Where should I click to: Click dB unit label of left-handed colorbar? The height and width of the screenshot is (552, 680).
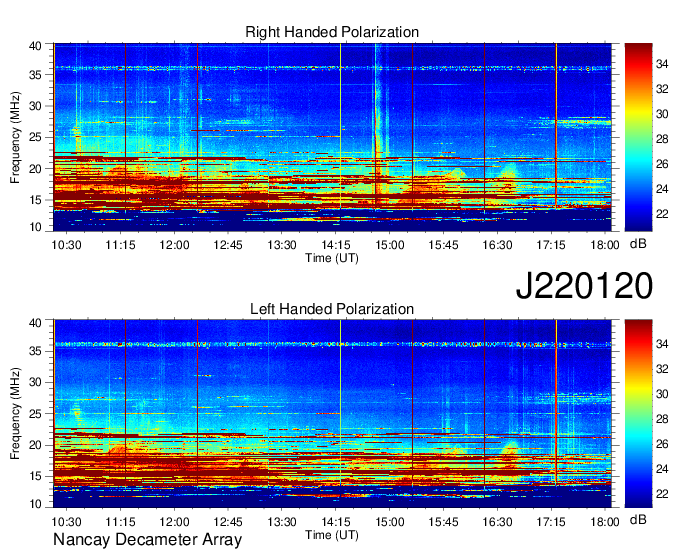pos(638,519)
